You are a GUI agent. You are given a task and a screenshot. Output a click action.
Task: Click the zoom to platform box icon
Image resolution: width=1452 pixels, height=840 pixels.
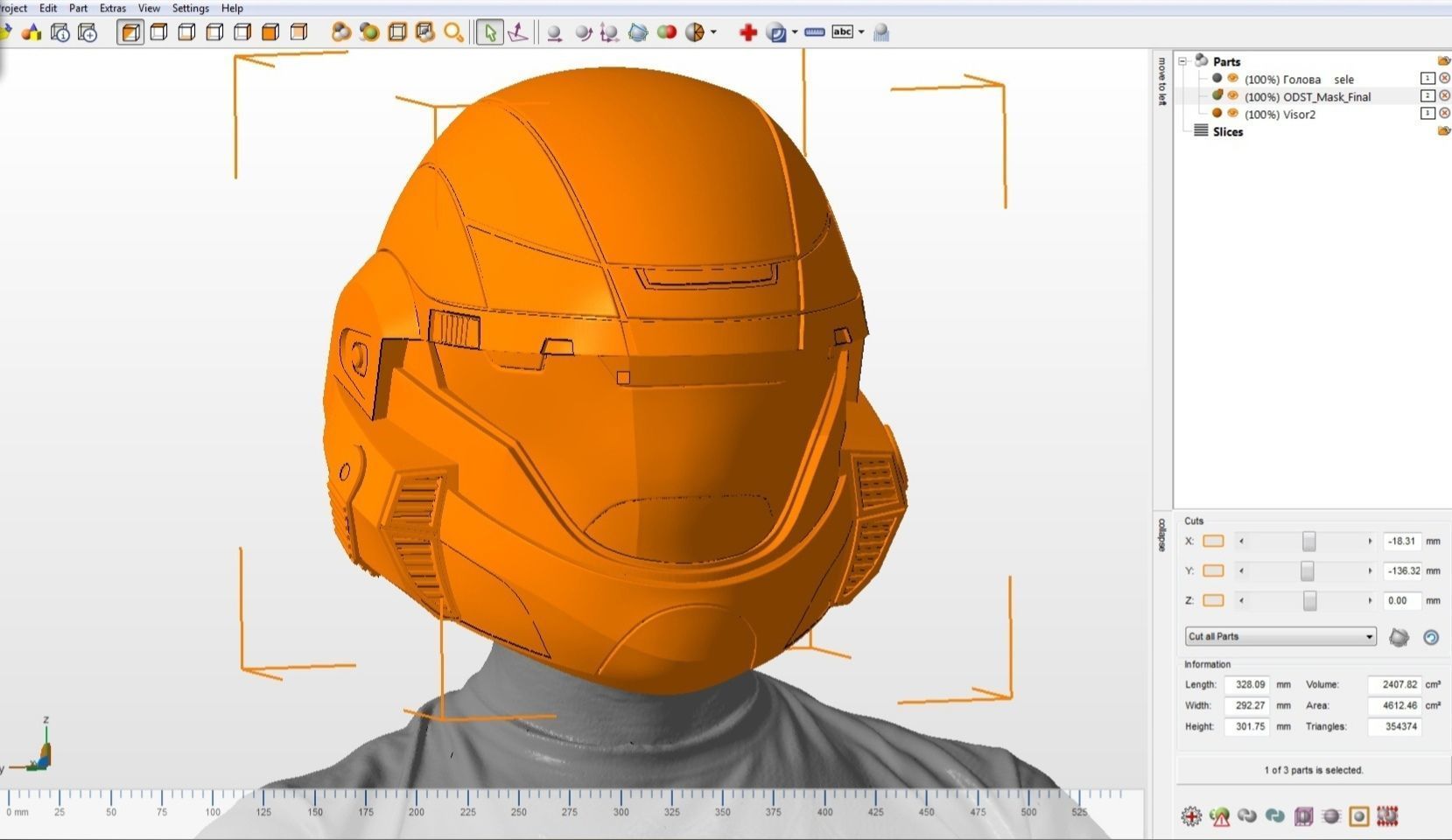[x=397, y=32]
